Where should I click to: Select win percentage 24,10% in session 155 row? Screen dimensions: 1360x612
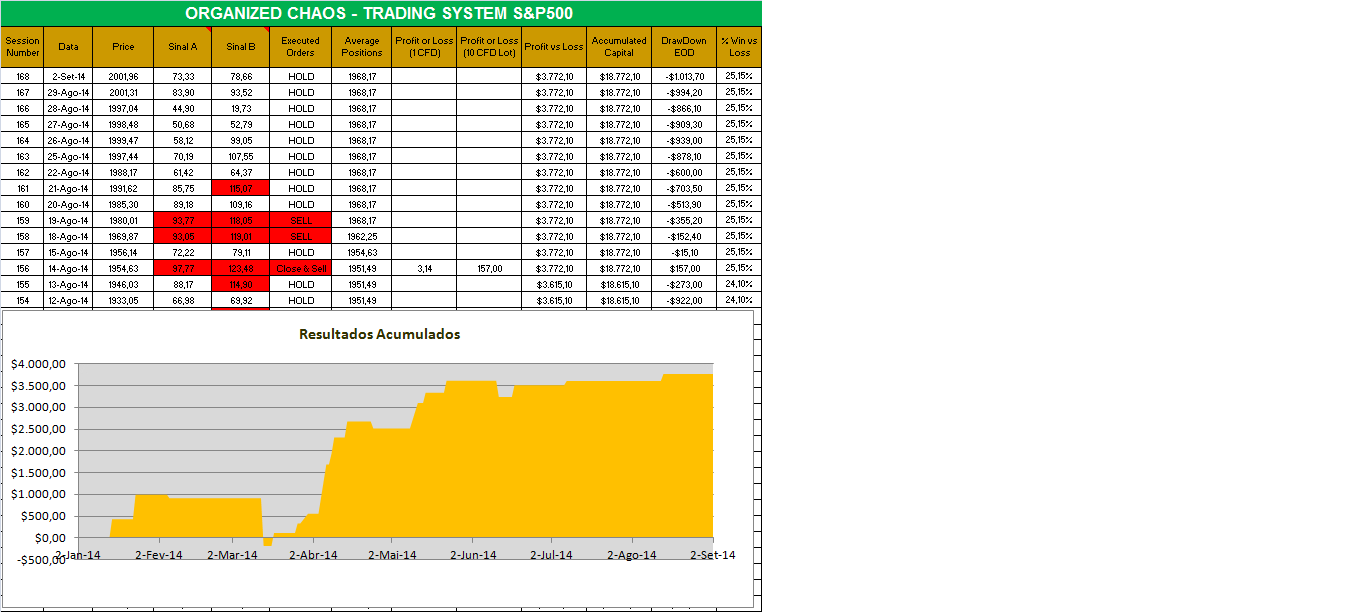coord(739,284)
